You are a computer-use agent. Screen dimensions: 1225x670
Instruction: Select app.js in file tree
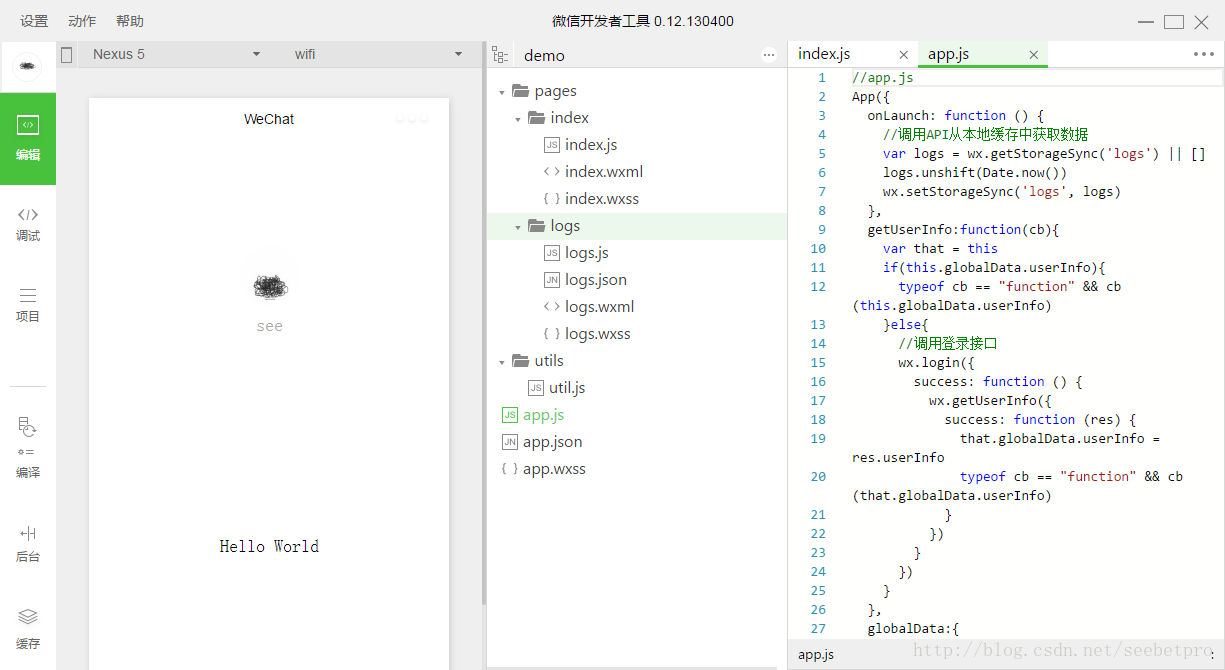pos(533,415)
